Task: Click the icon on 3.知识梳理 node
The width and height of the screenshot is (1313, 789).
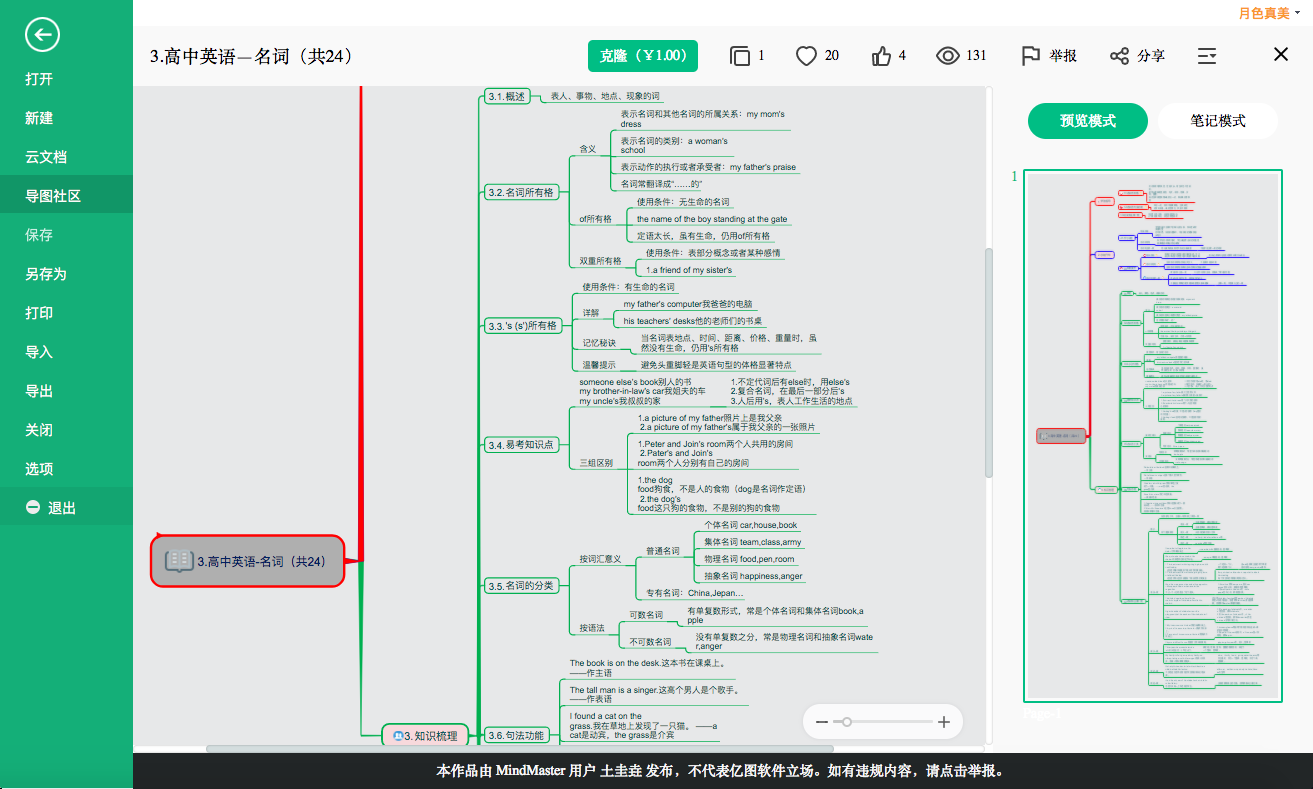Action: [397, 736]
